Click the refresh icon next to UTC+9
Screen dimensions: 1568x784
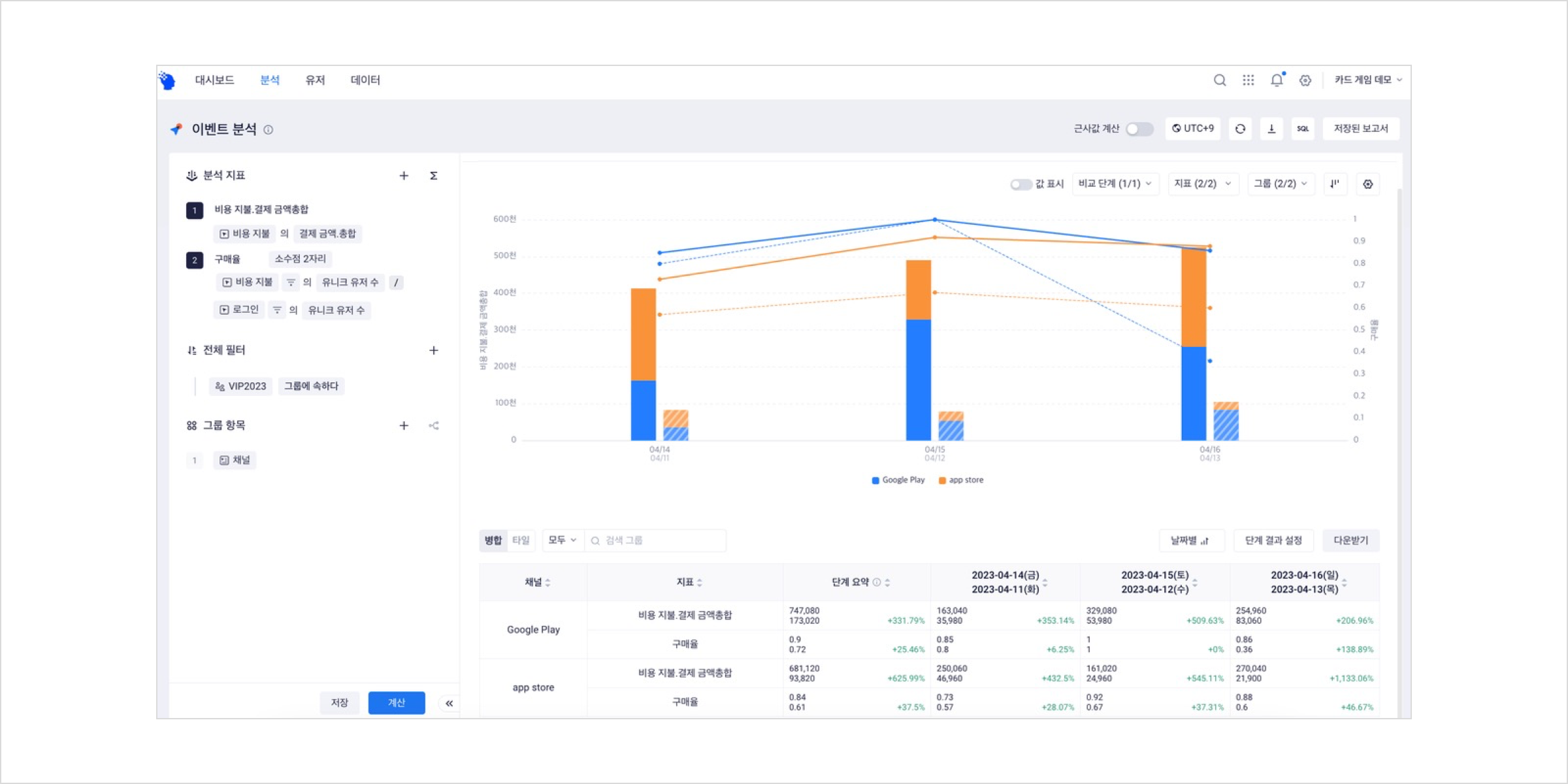click(1240, 129)
